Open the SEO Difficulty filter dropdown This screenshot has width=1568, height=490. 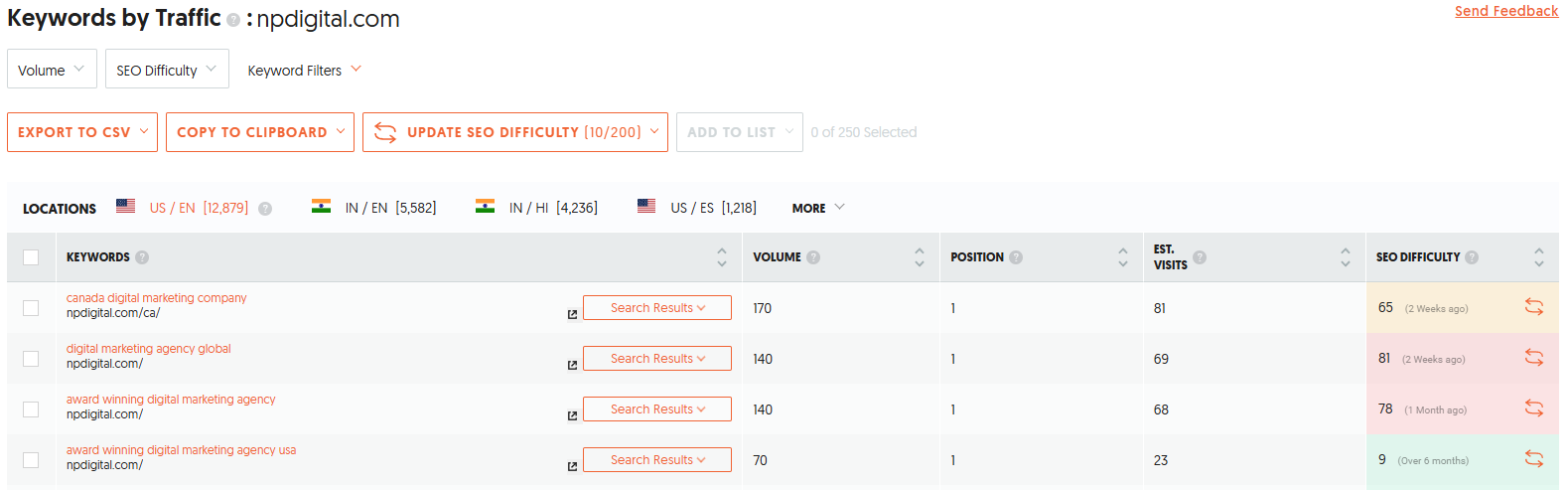167,70
